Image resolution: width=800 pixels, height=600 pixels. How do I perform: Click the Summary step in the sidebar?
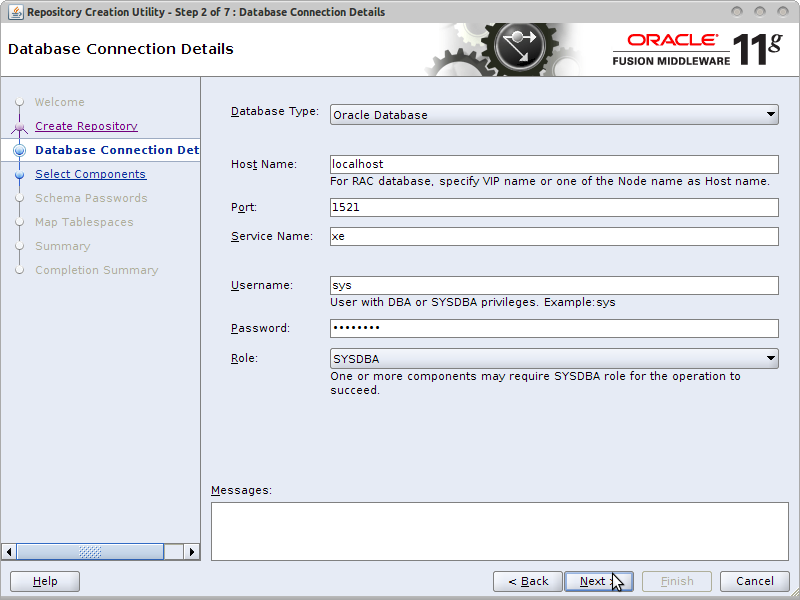pyautogui.click(x=62, y=246)
